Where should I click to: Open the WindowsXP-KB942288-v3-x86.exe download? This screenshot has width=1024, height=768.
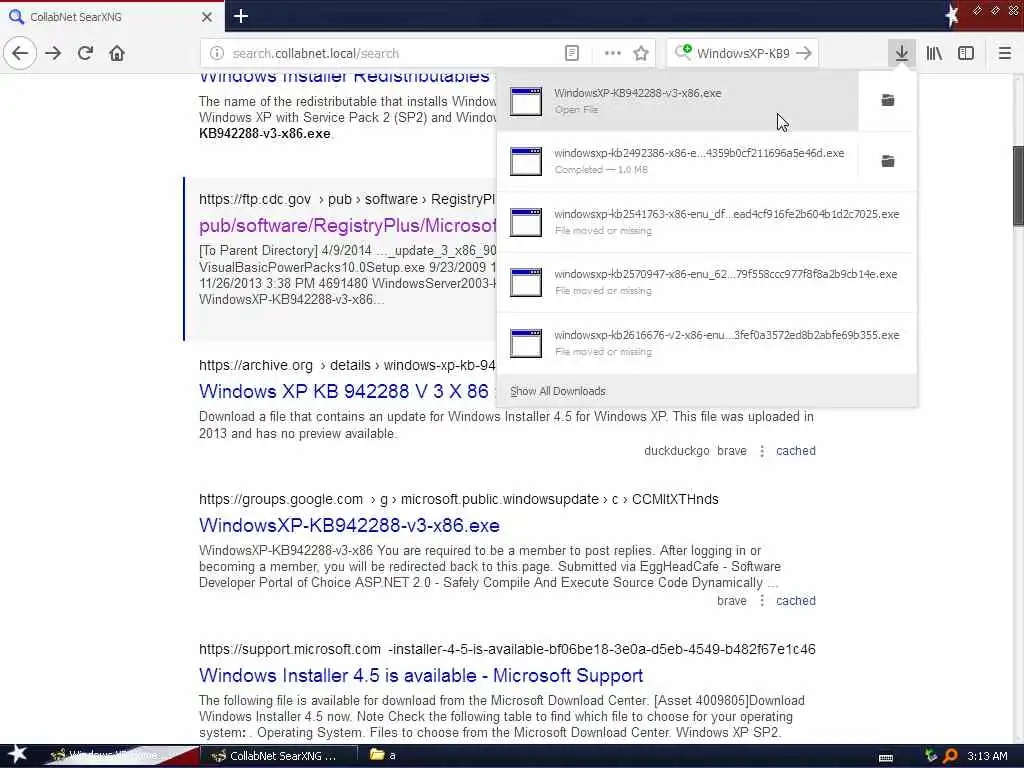pyautogui.click(x=677, y=101)
